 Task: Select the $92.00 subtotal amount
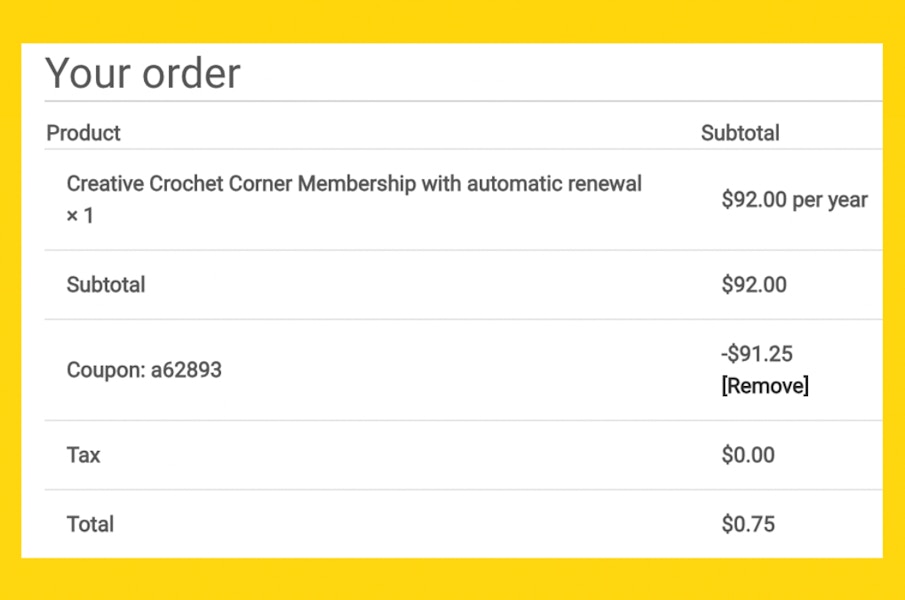pyautogui.click(x=754, y=285)
